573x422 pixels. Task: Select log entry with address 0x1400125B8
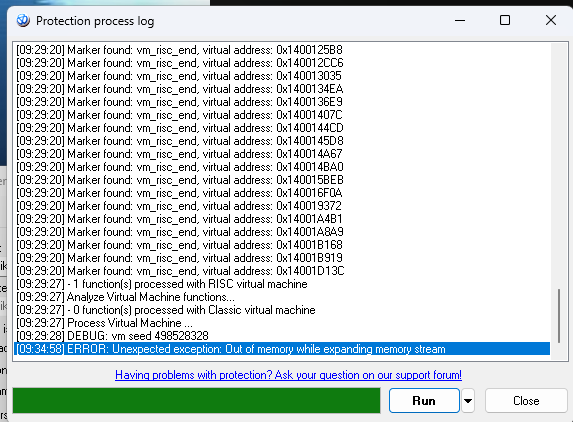point(282,50)
